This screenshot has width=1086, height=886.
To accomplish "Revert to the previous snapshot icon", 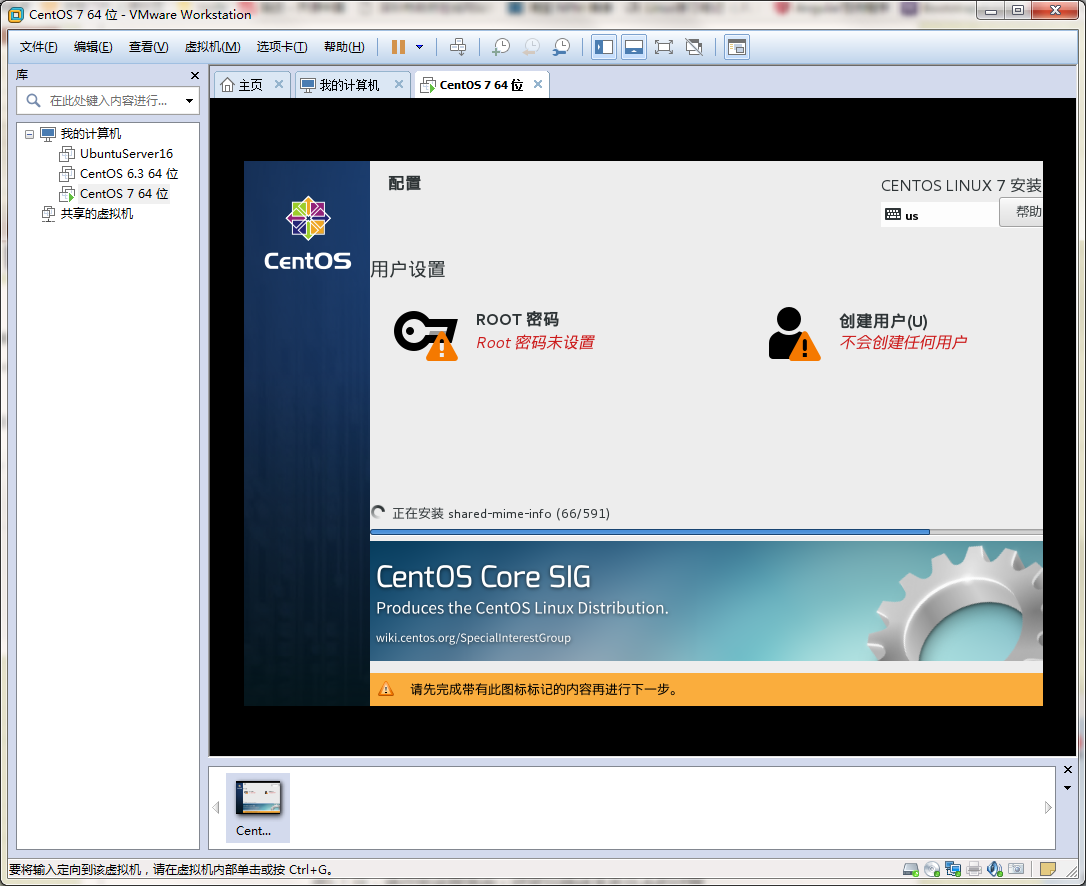I will pos(531,47).
